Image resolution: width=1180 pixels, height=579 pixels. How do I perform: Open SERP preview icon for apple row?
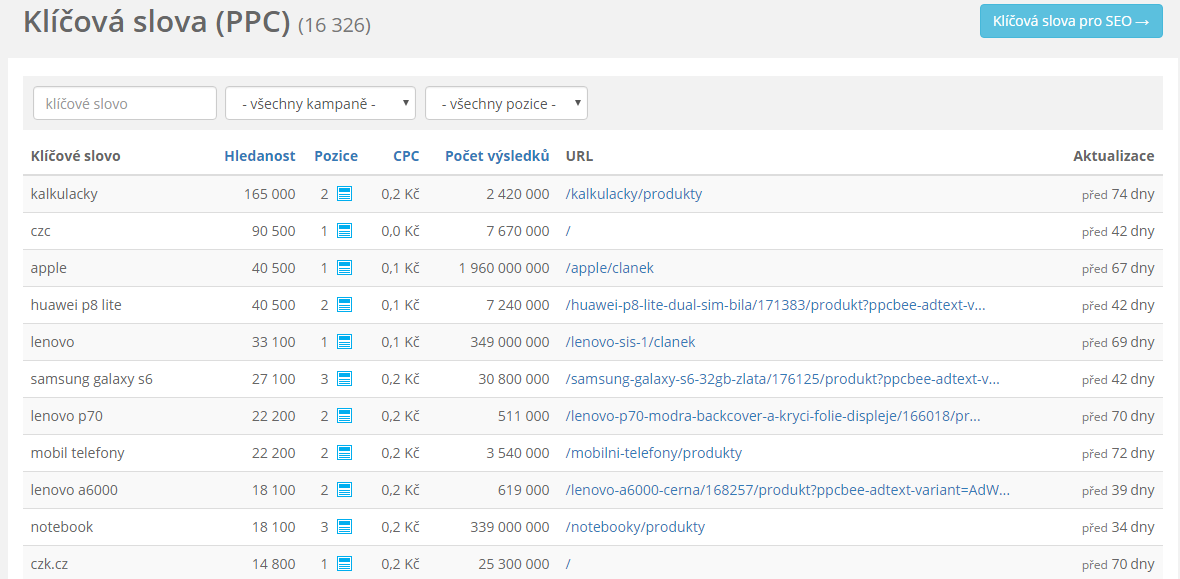point(344,268)
